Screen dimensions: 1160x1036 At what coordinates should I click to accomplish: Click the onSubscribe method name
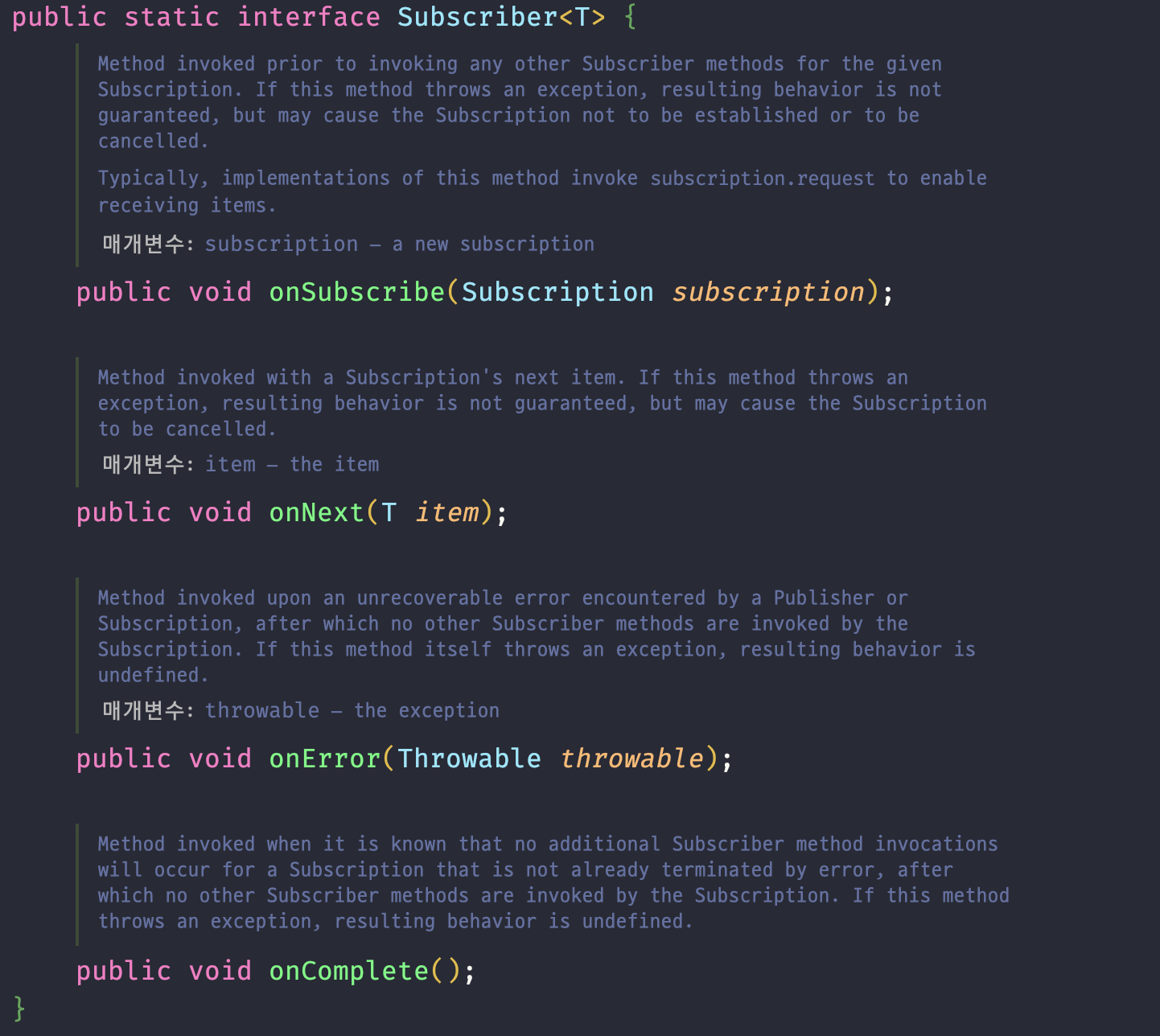357,292
